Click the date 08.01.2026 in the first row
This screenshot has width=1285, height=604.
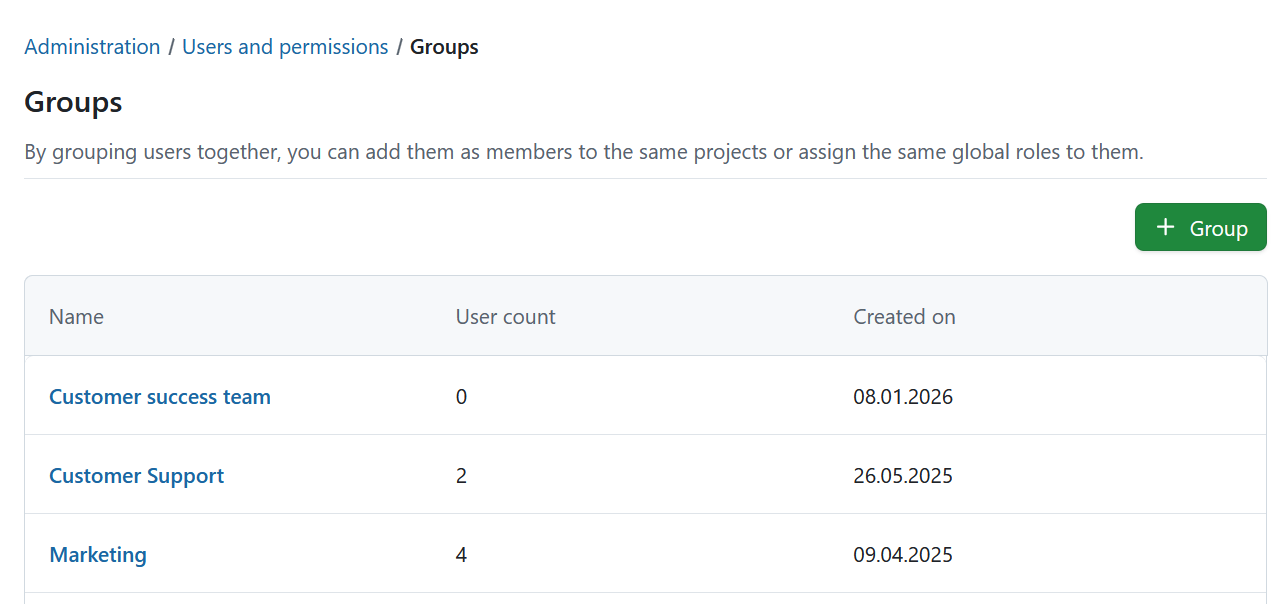pos(903,396)
